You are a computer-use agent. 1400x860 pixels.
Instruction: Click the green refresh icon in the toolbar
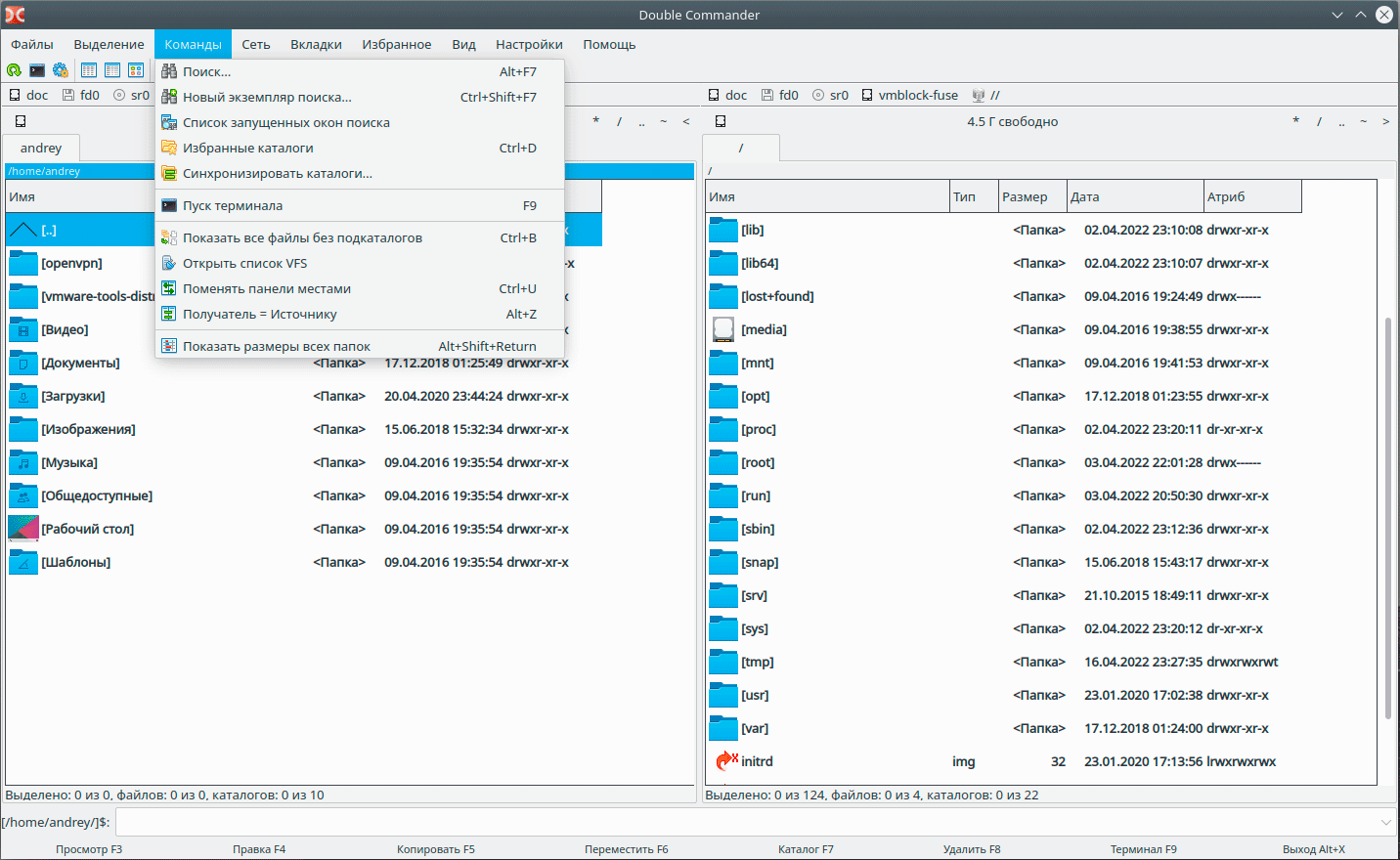point(14,70)
